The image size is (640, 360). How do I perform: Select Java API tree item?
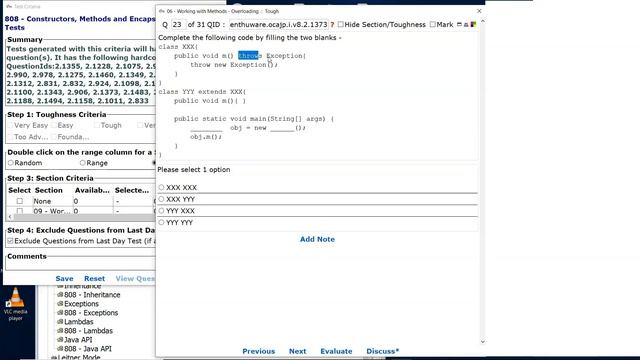click(78, 340)
